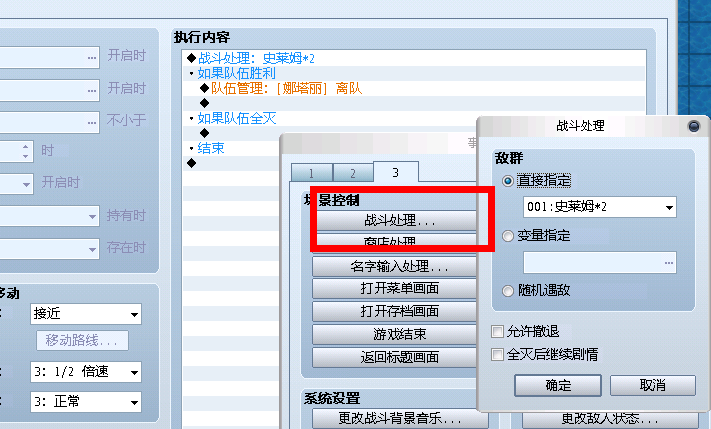Open the 接近 movement type dropdown
Image resolution: width=711 pixels, height=429 pixels.
86,314
